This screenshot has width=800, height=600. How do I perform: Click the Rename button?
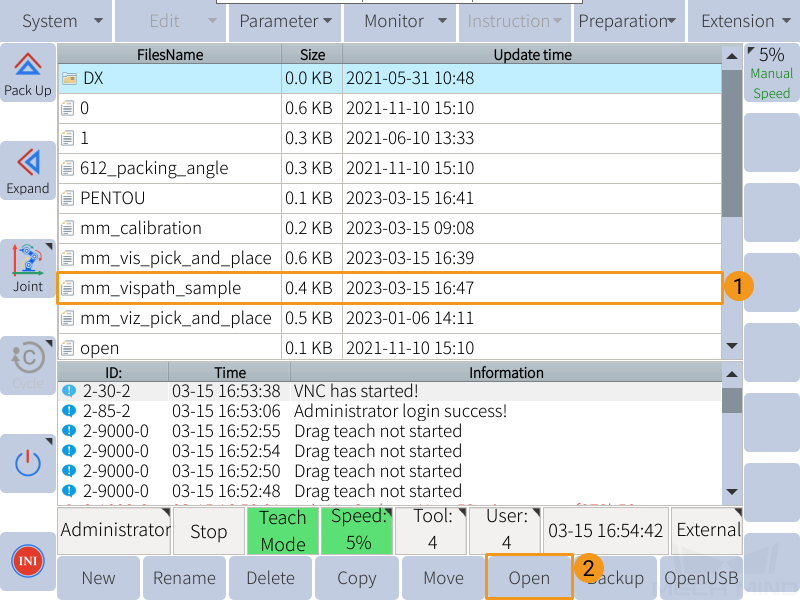pyautogui.click(x=184, y=578)
